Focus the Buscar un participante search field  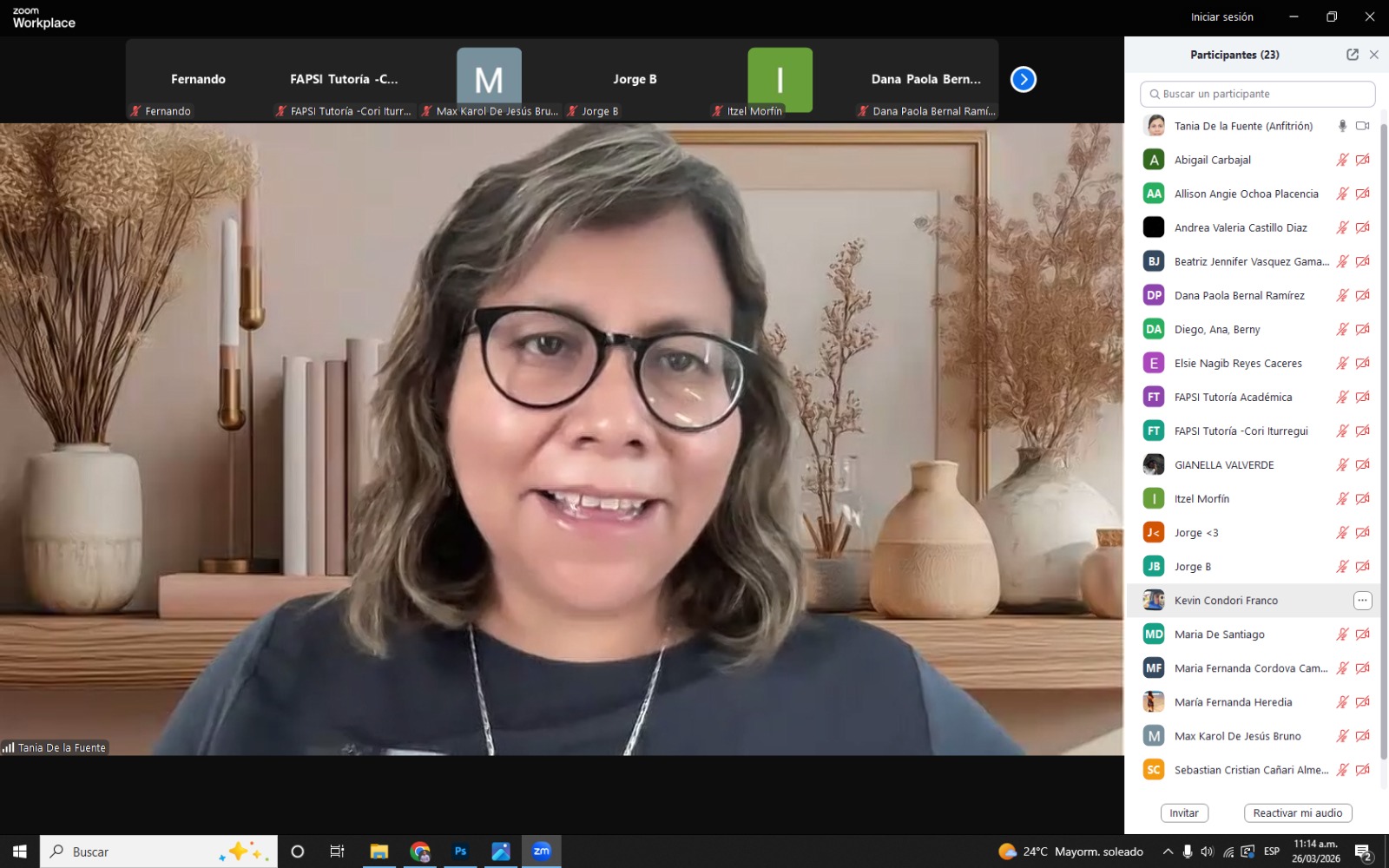click(x=1257, y=94)
